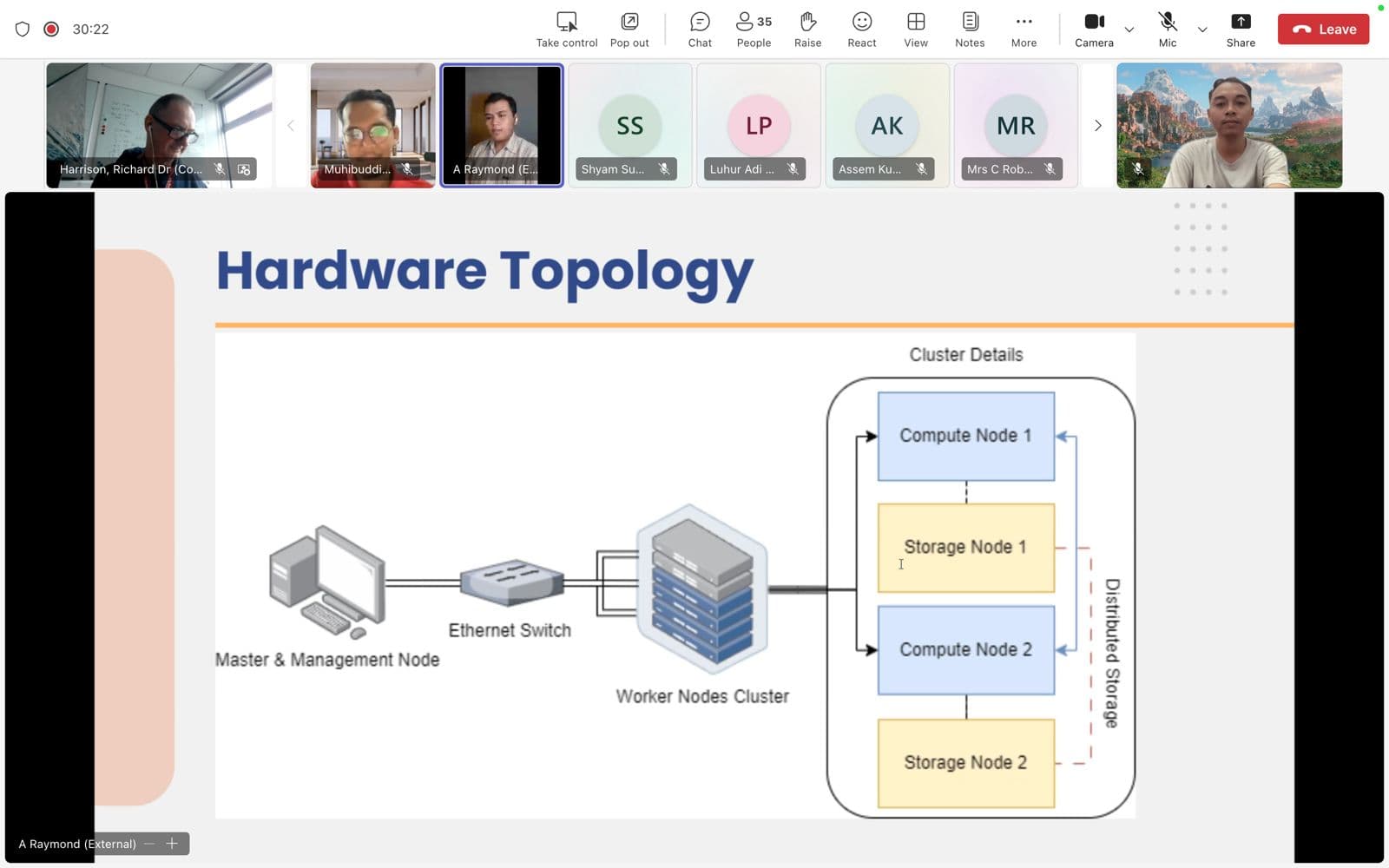1389x868 pixels.
Task: Click Take control of shared content
Action: click(x=566, y=29)
